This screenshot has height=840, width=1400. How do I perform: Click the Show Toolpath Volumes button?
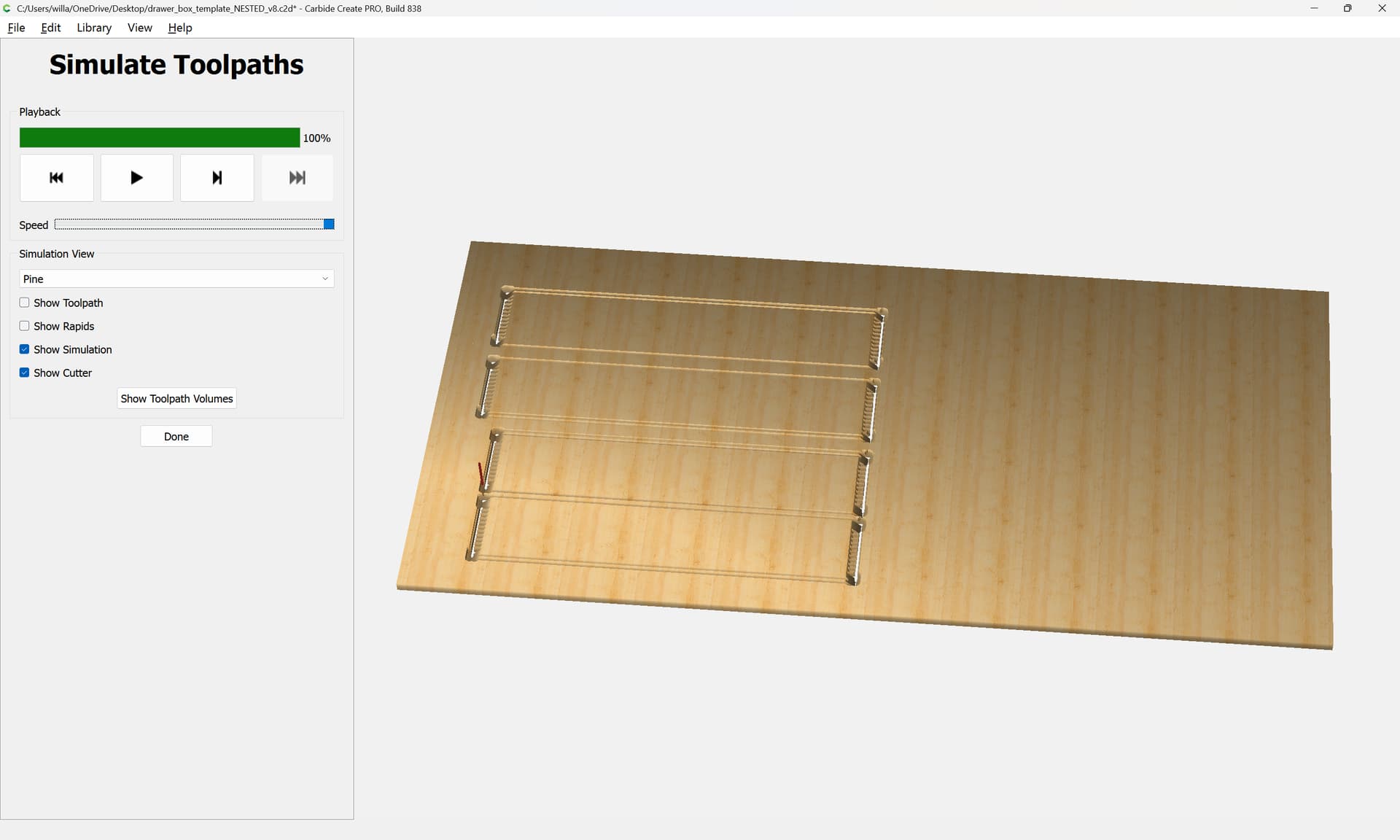point(176,399)
